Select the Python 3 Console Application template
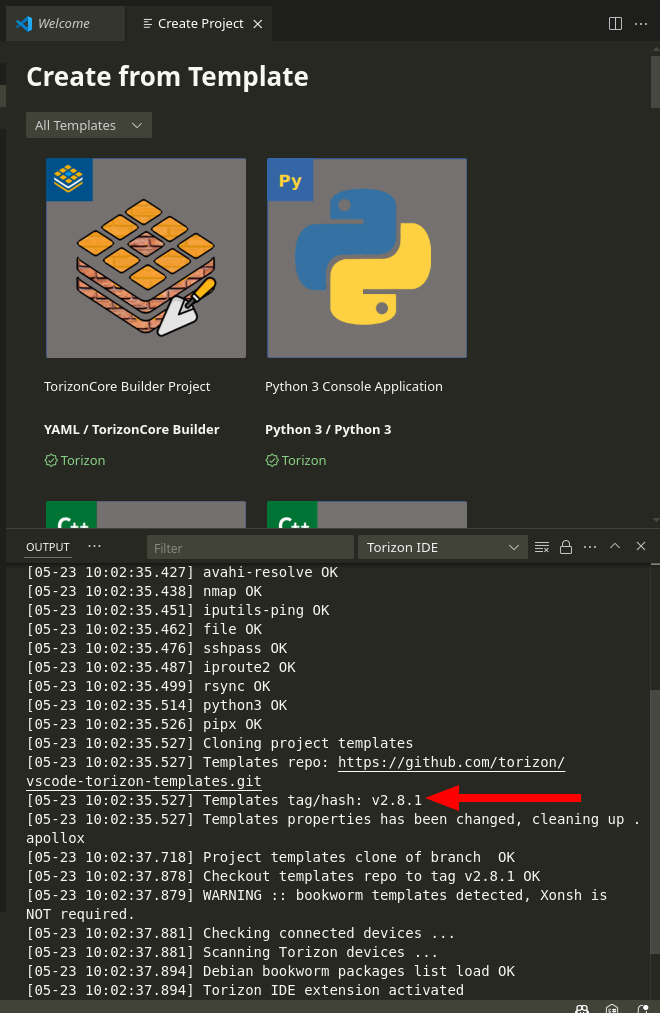 click(x=366, y=258)
